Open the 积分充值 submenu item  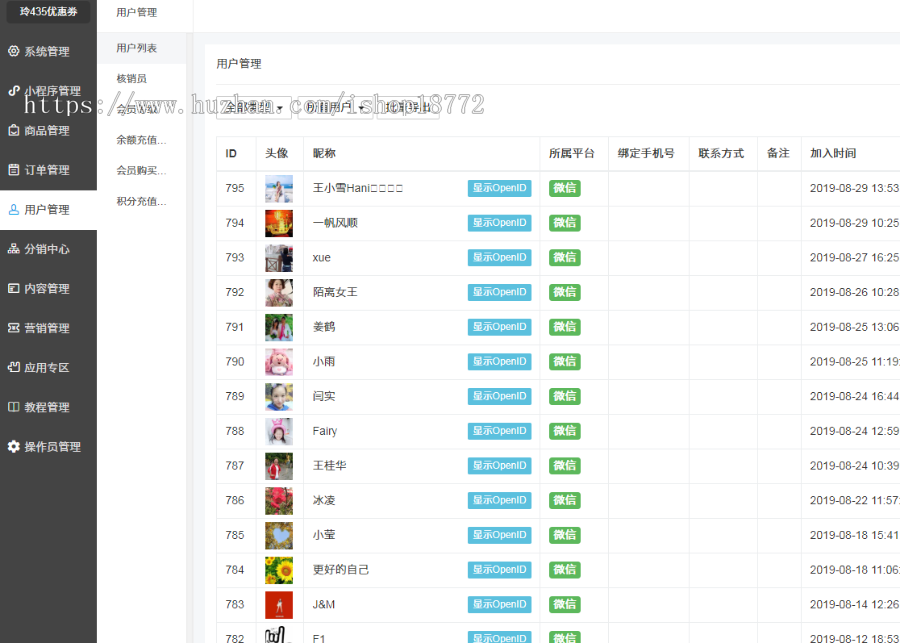click(x=141, y=202)
